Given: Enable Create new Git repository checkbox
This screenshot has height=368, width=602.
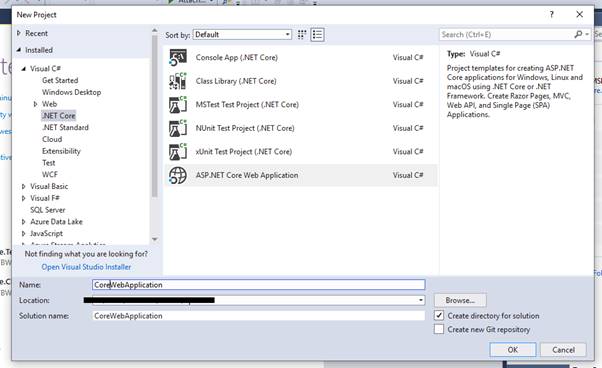Looking at the screenshot, I should [x=439, y=329].
